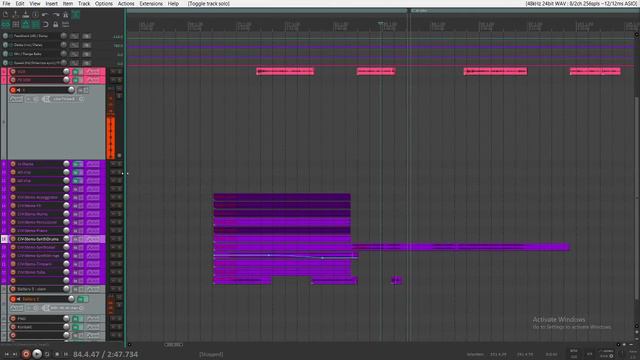This screenshot has width=640, height=360.
Task: Record-arm the Kontakt track
Action: point(13,327)
